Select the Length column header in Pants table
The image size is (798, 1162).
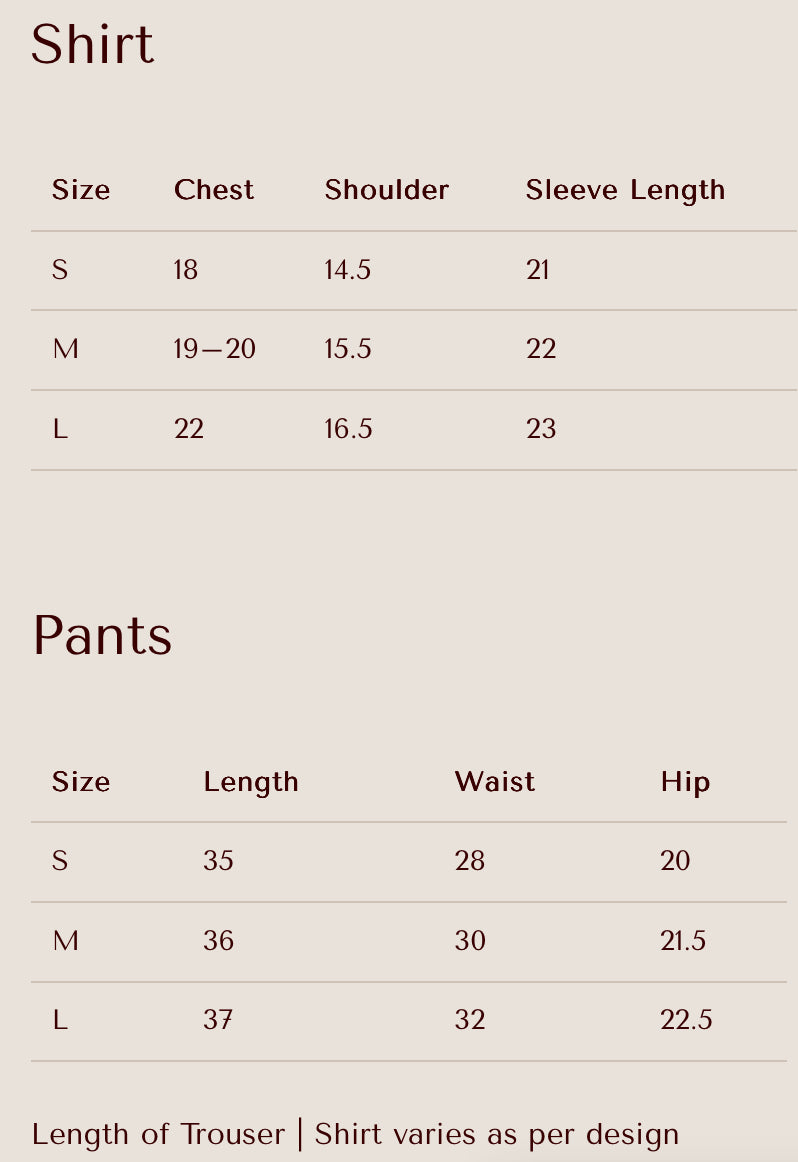click(251, 783)
